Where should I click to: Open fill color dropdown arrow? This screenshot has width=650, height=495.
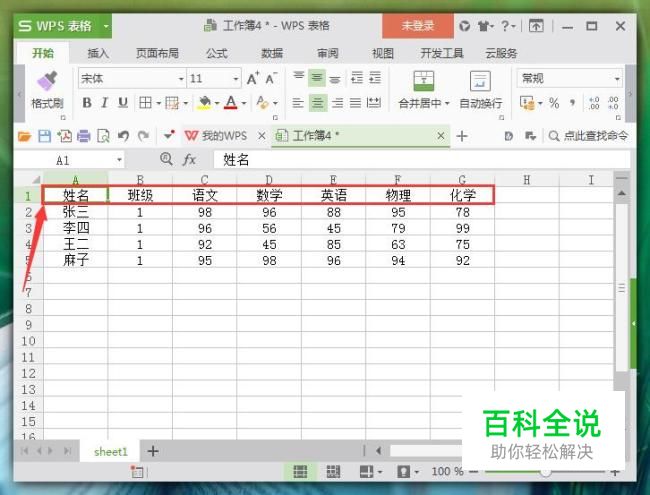tap(217, 103)
